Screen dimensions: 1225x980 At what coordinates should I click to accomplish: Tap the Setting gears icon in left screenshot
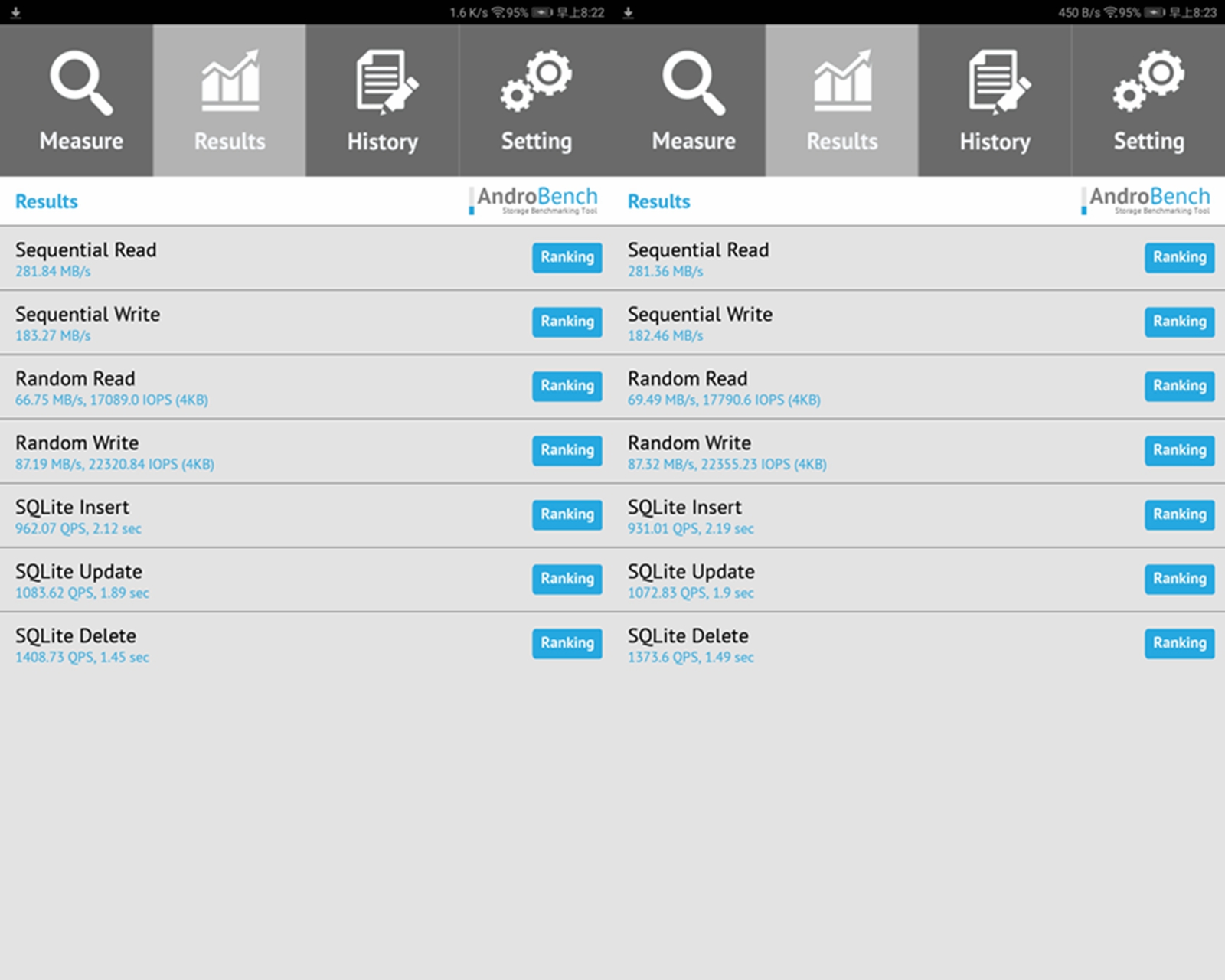(536, 80)
